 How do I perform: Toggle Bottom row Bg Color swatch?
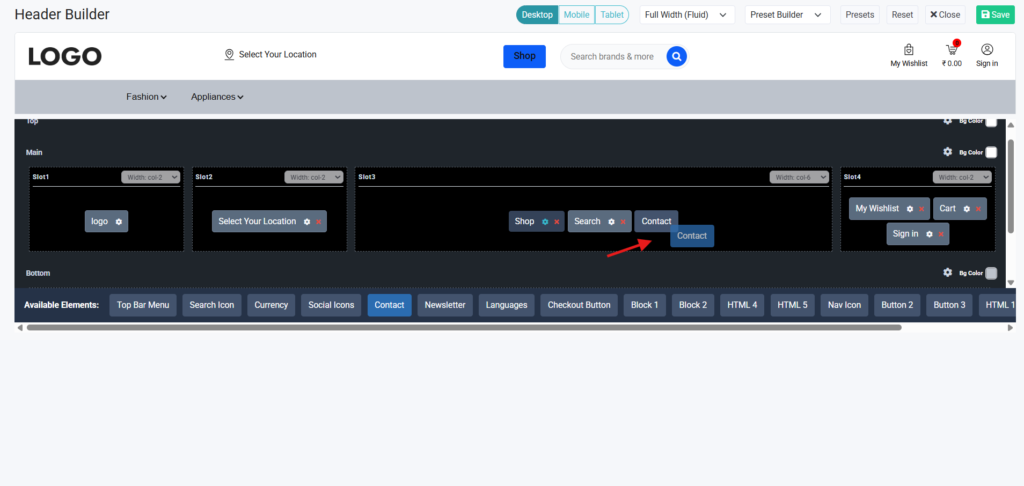tap(991, 273)
